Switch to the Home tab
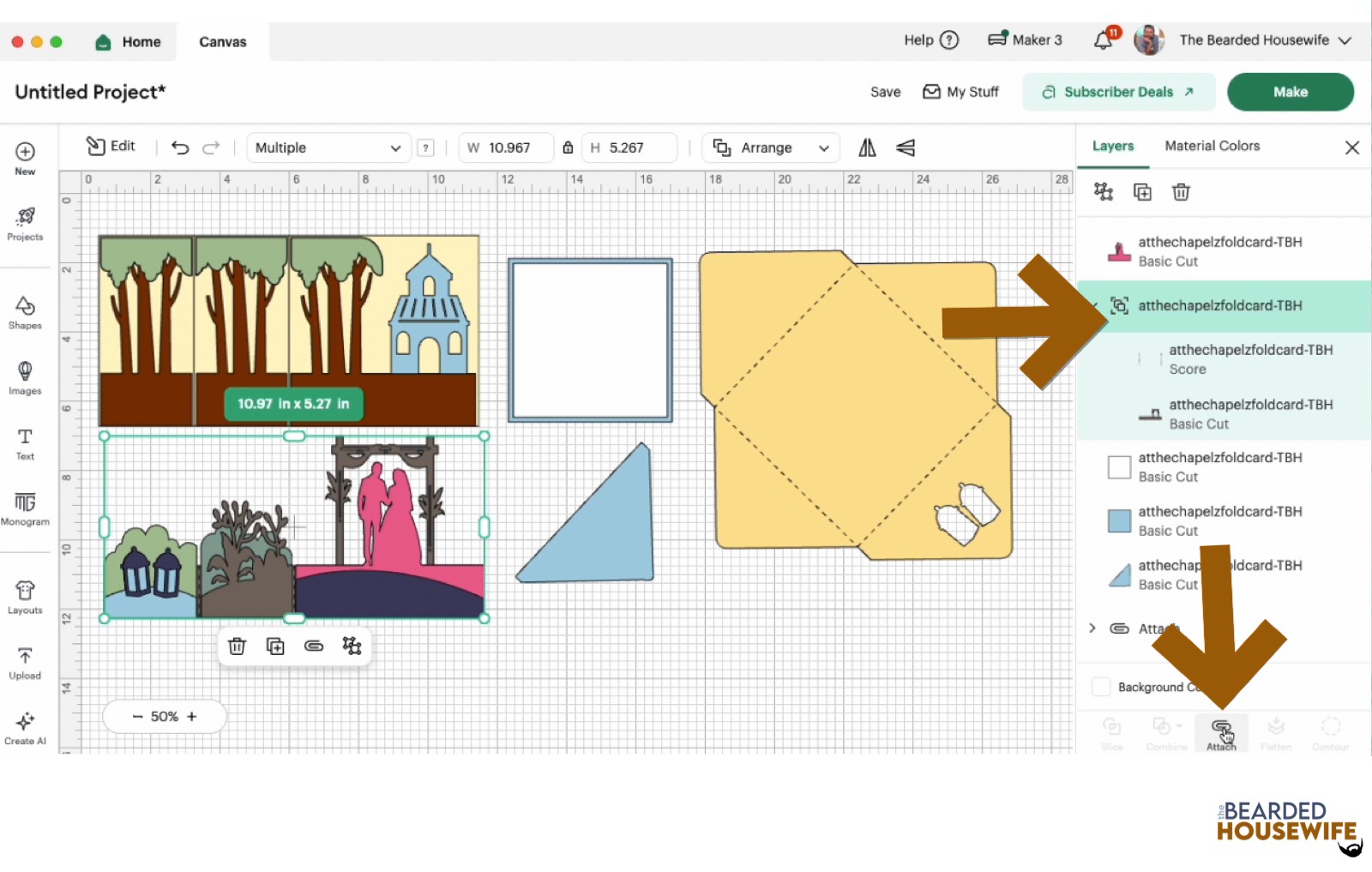 [129, 41]
